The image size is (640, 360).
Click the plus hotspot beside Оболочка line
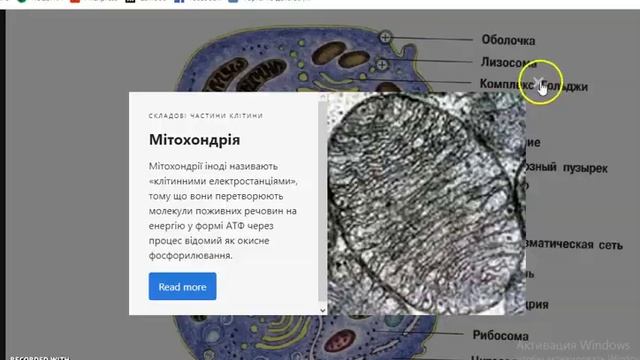[x=385, y=38]
